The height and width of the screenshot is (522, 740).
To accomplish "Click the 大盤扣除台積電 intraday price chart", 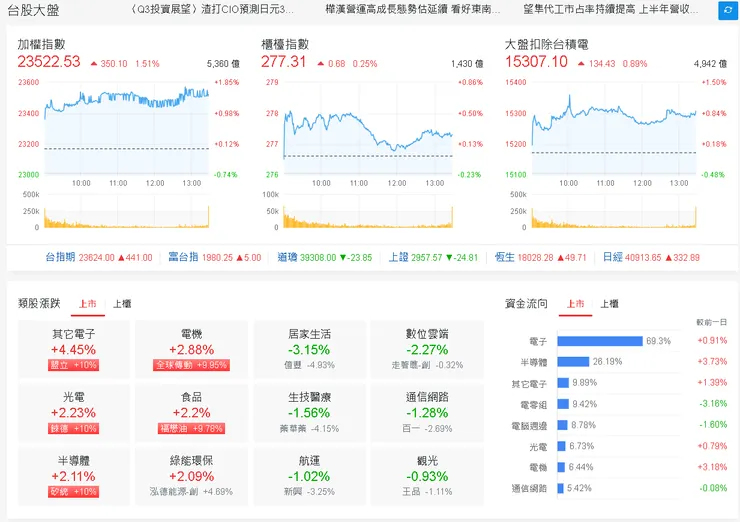I will [x=614, y=128].
